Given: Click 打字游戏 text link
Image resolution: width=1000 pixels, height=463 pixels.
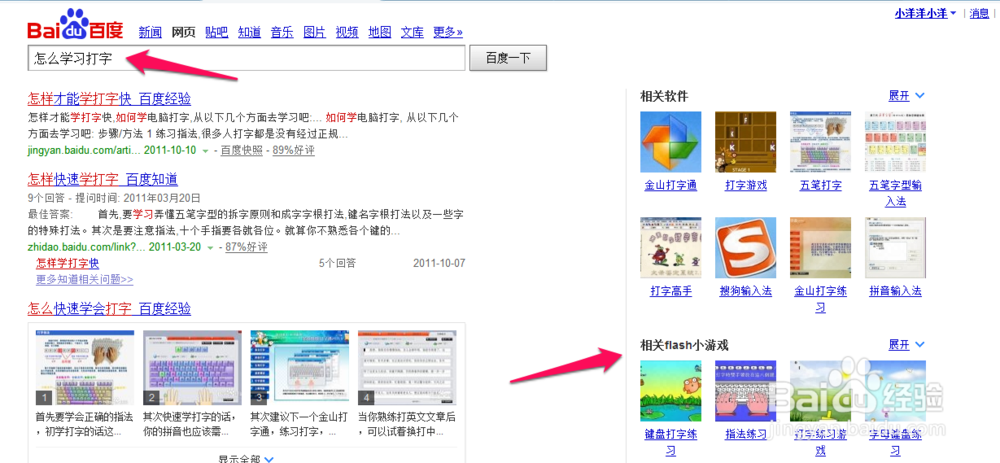Looking at the screenshot, I should pos(746,186).
